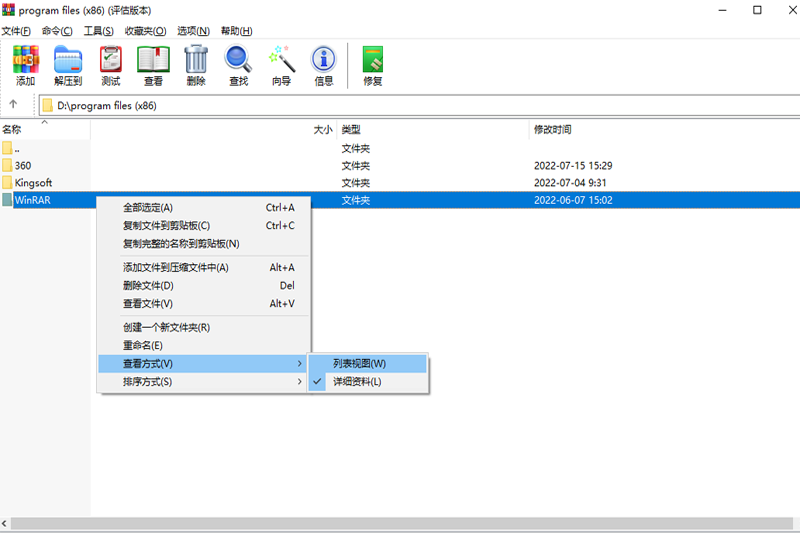Sort by 名称 column header
The width and height of the screenshot is (800, 533).
coord(45,130)
